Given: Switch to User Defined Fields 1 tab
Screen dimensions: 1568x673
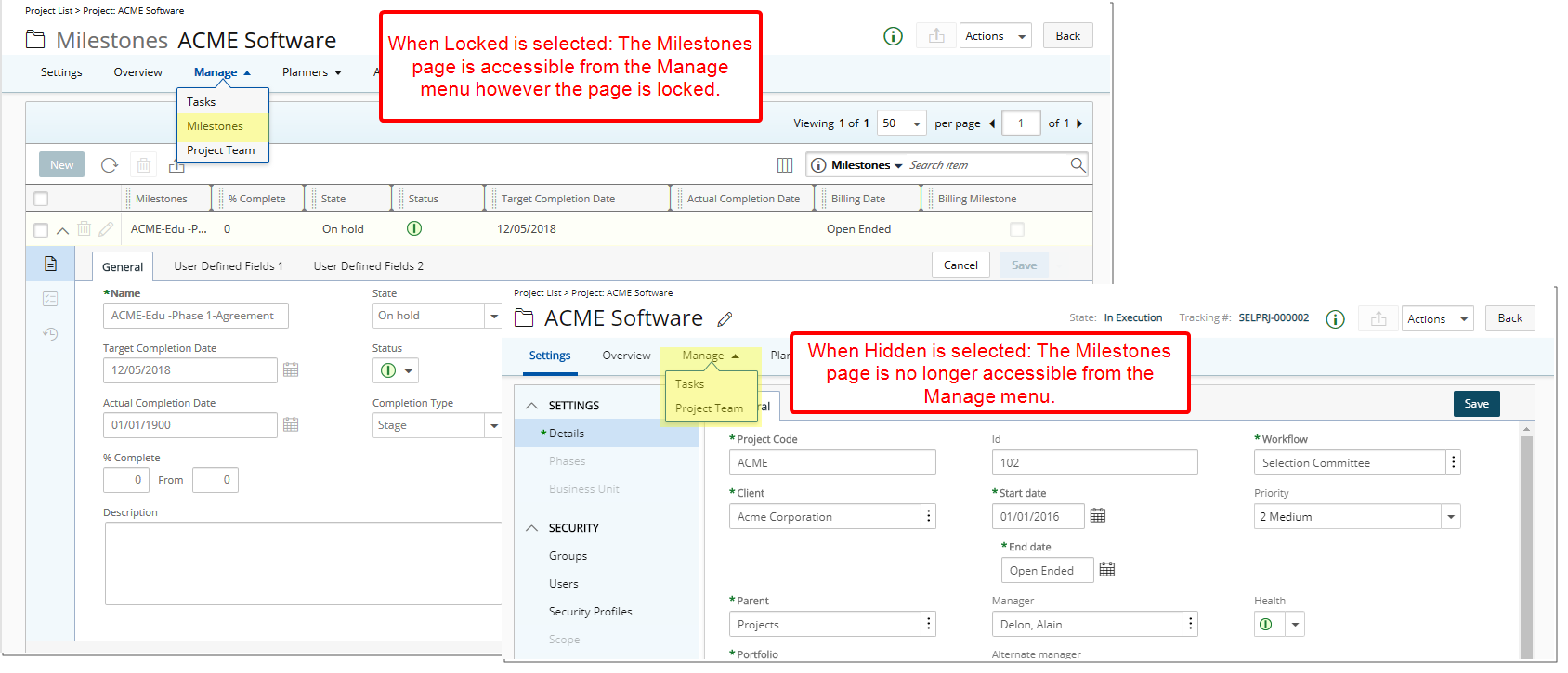Looking at the screenshot, I should click(x=229, y=266).
